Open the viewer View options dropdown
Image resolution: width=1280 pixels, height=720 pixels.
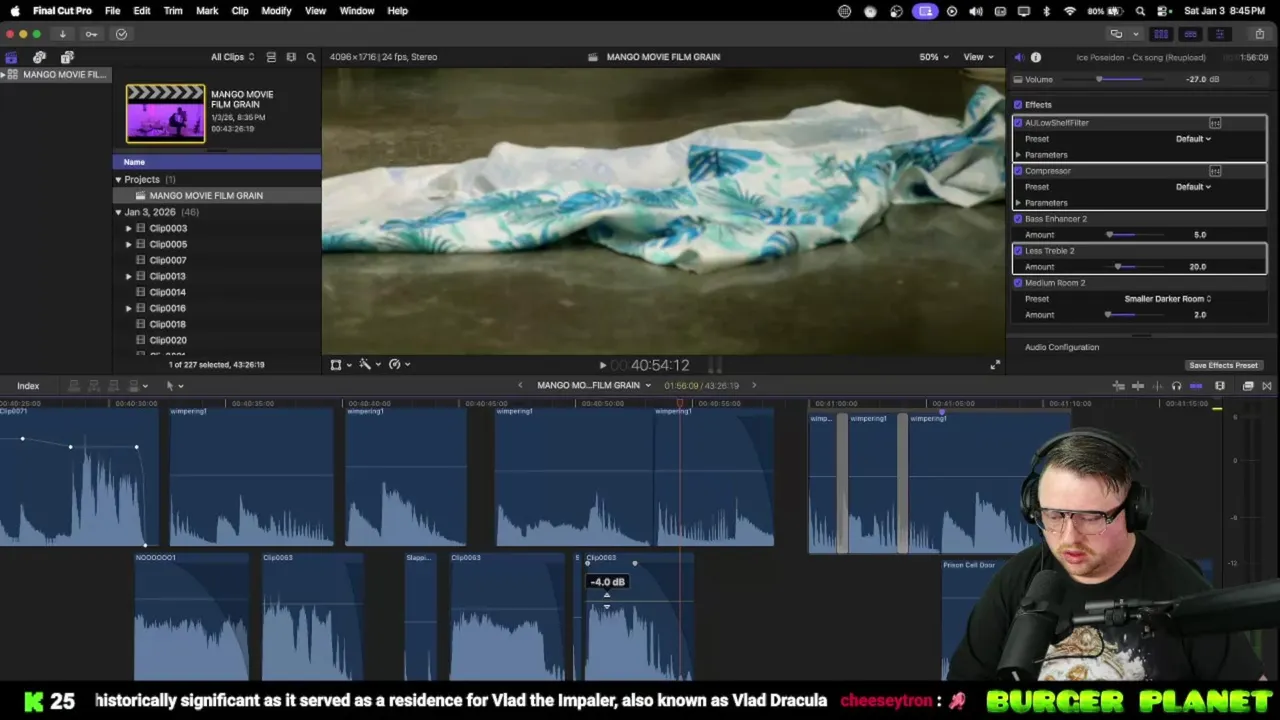tap(978, 57)
